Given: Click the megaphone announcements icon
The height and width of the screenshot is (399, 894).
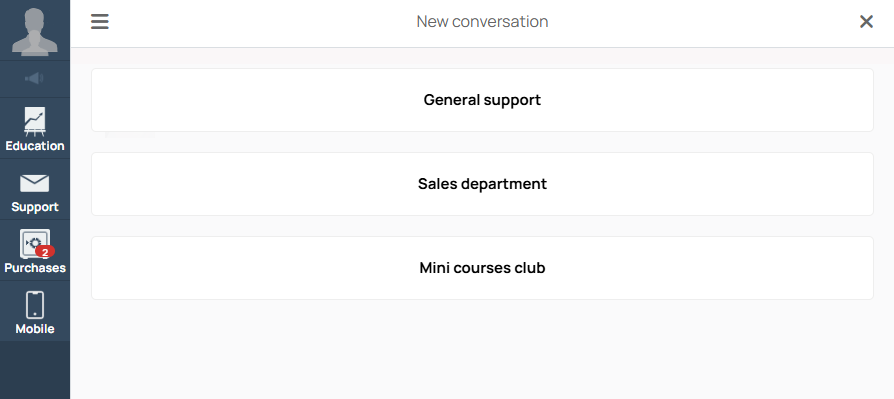Looking at the screenshot, I should (x=34, y=79).
